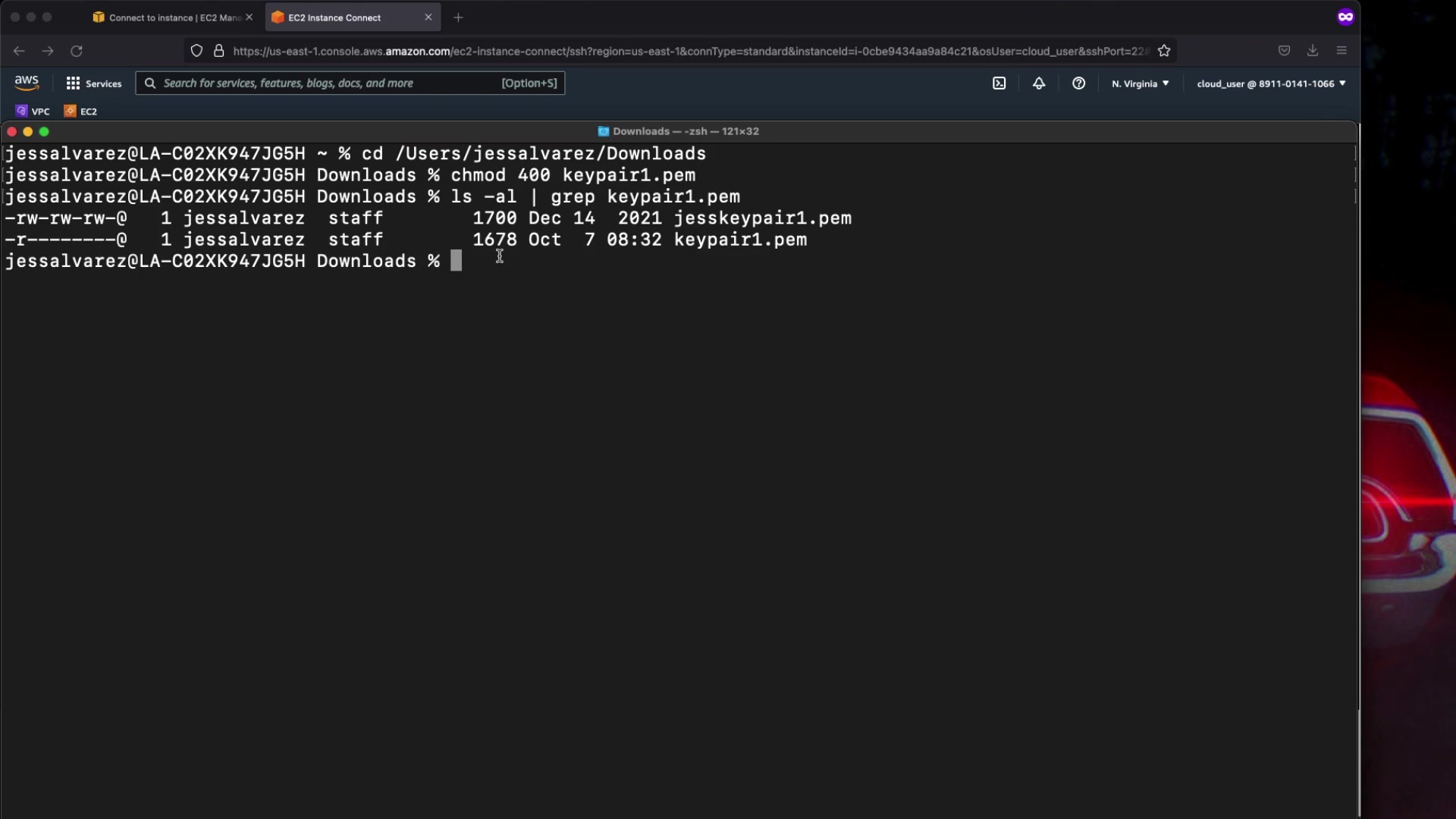The height and width of the screenshot is (819, 1456).
Task: Open AWS CloudShell icon
Action: point(999,83)
